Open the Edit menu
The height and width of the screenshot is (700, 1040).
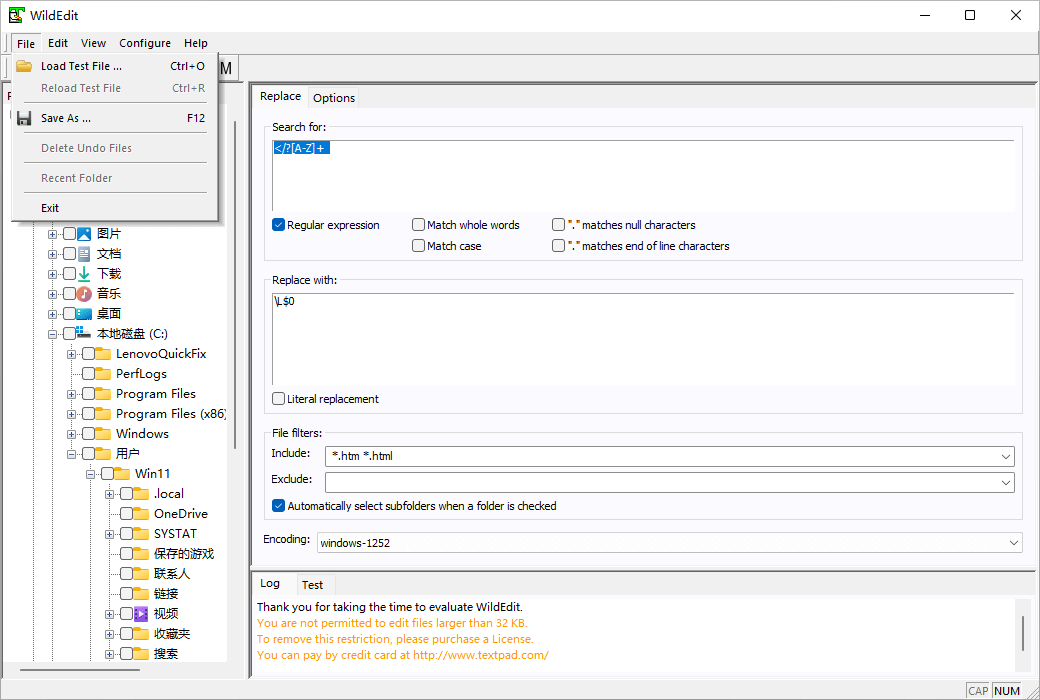coord(58,43)
